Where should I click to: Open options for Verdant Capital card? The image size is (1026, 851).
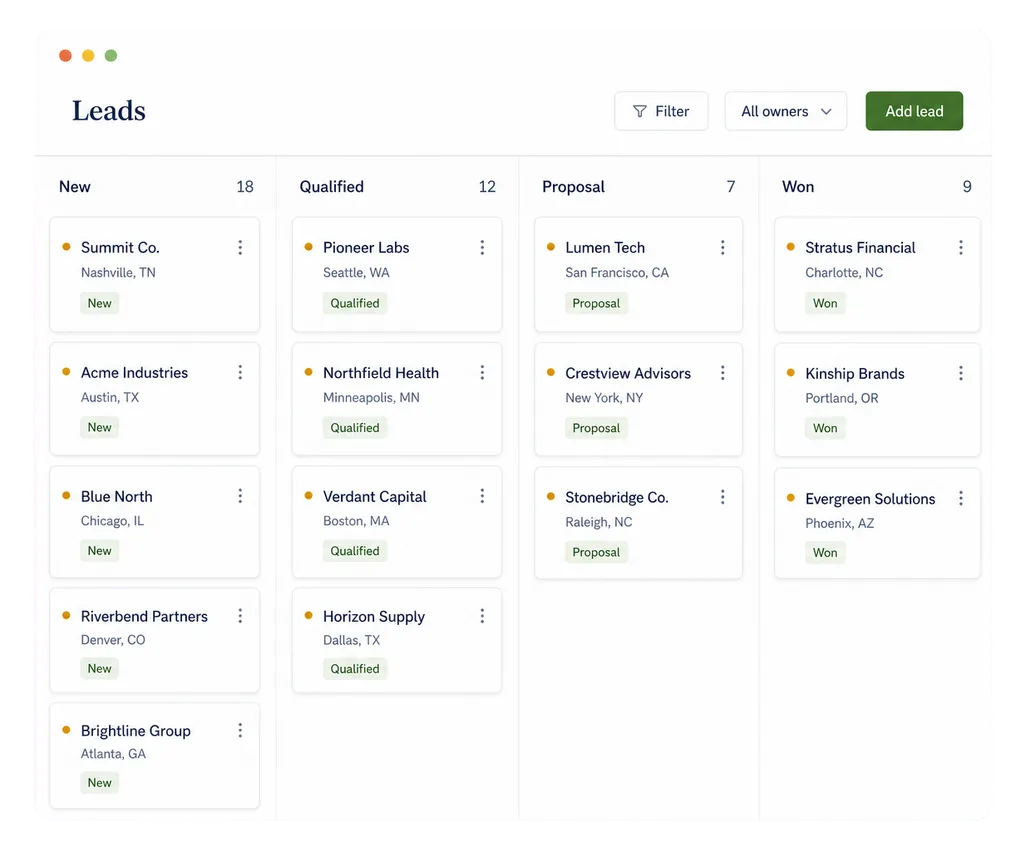482,496
